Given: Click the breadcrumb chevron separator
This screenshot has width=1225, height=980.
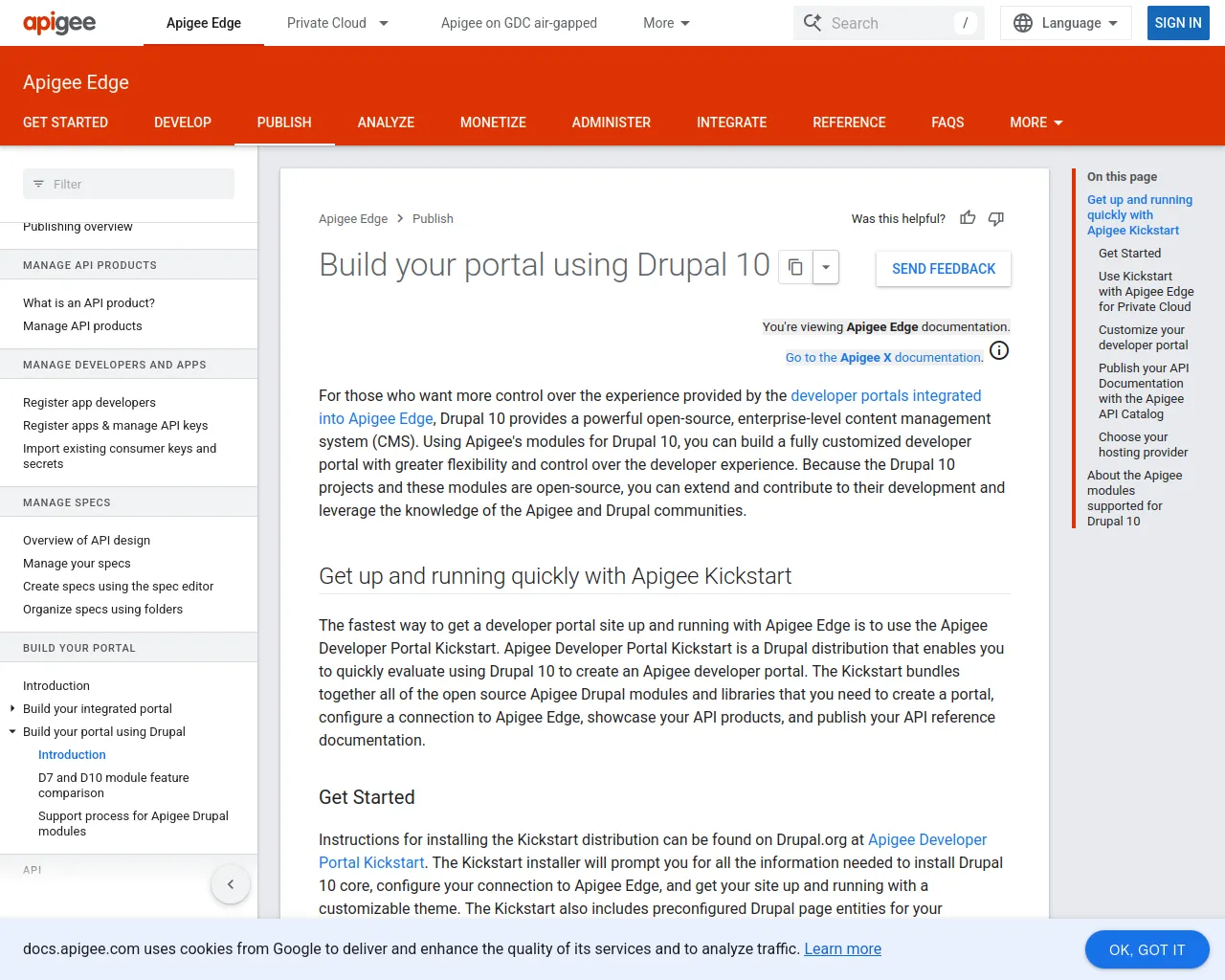Looking at the screenshot, I should [400, 218].
